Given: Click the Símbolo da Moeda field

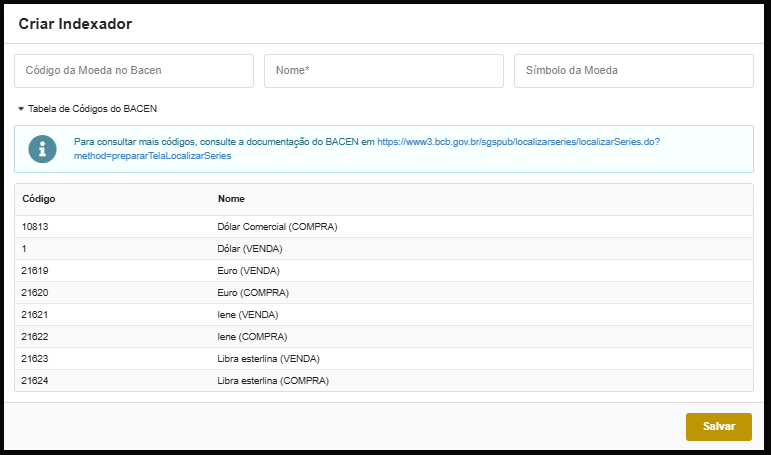Looking at the screenshot, I should [x=634, y=71].
